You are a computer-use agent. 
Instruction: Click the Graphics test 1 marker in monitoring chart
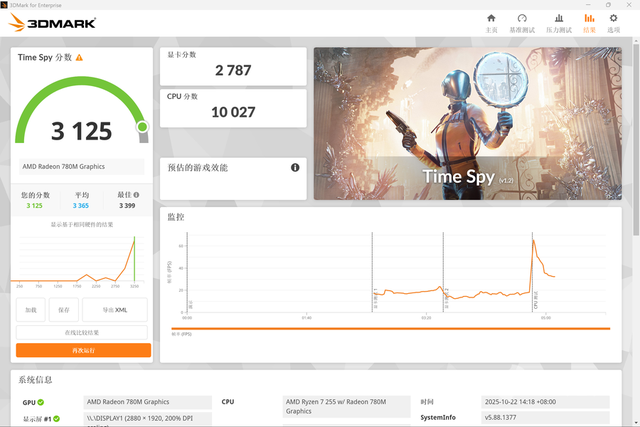click(x=372, y=272)
